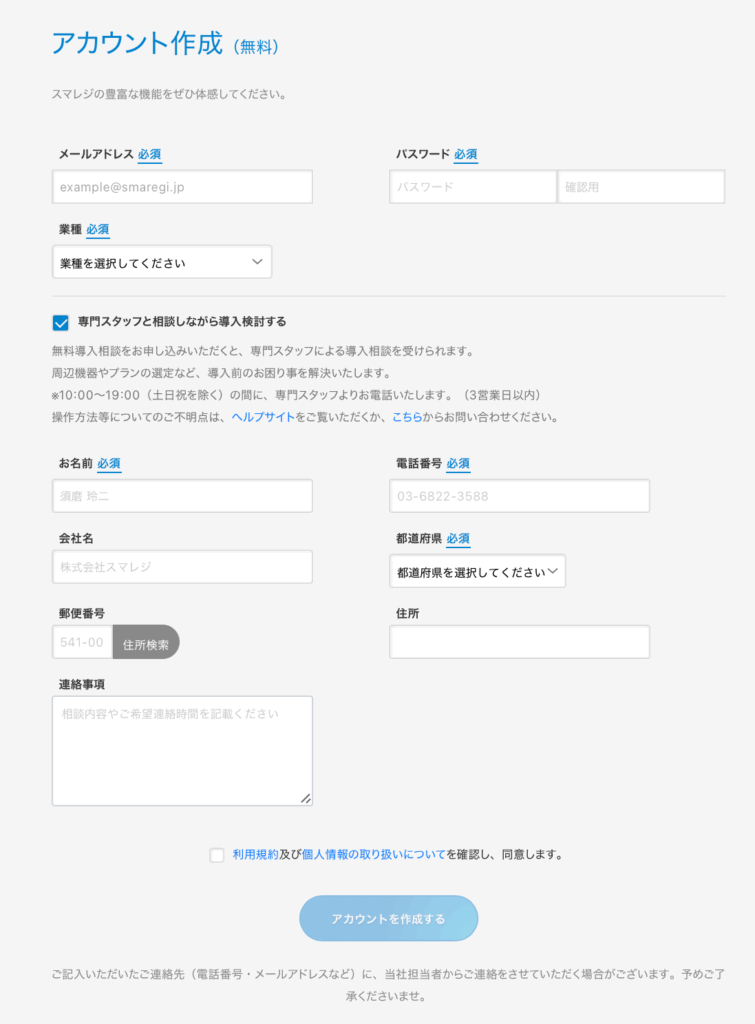
Task: Click the 郵便番号 postal code field
Action: 82,642
